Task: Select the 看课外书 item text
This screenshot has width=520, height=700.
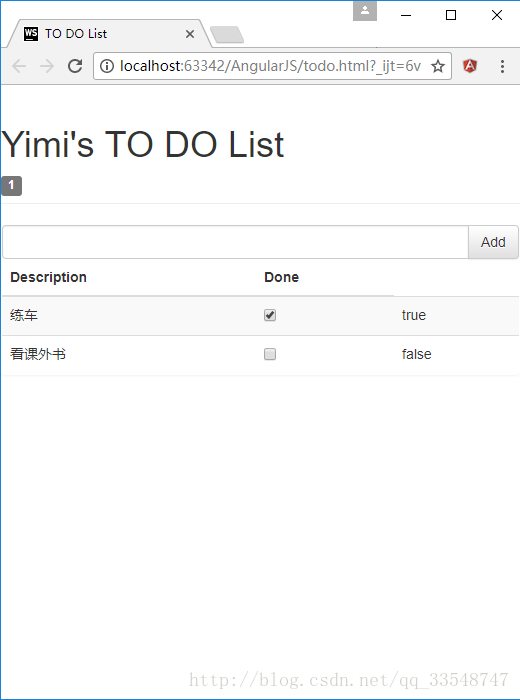Action: pos(38,354)
